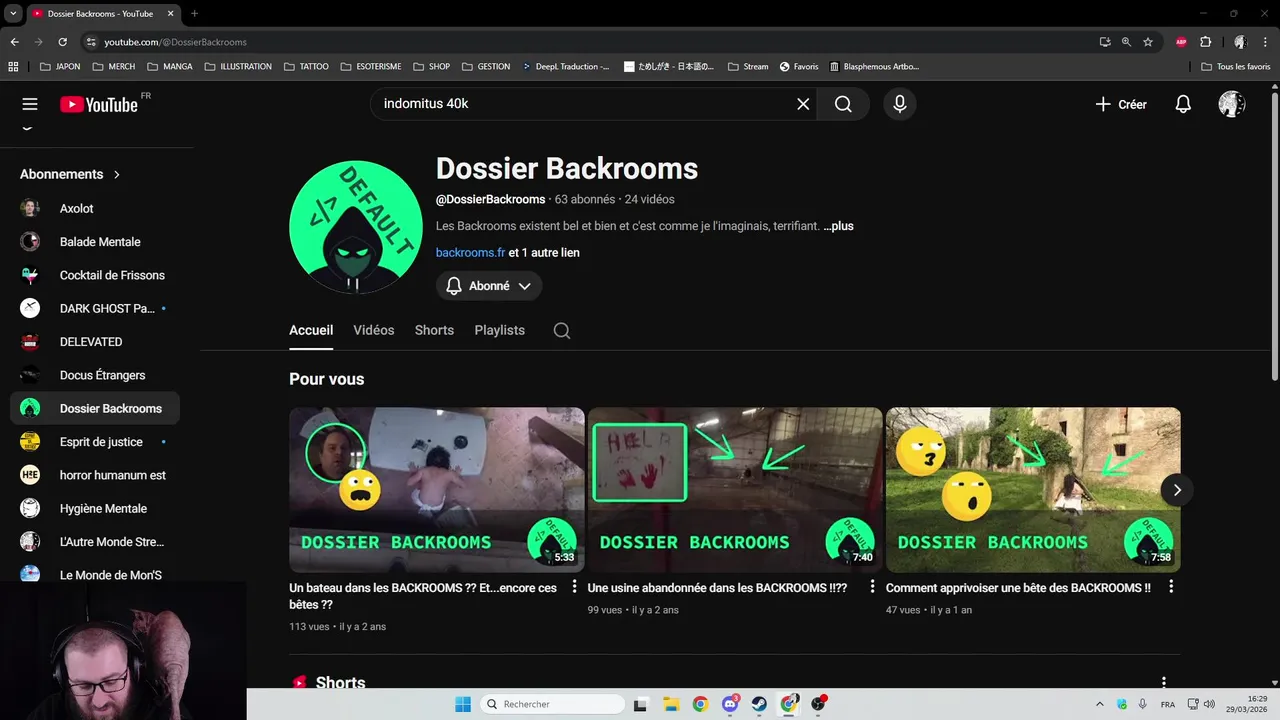Advance the Pour vous carousel with next arrow
1280x720 pixels.
(x=1177, y=490)
